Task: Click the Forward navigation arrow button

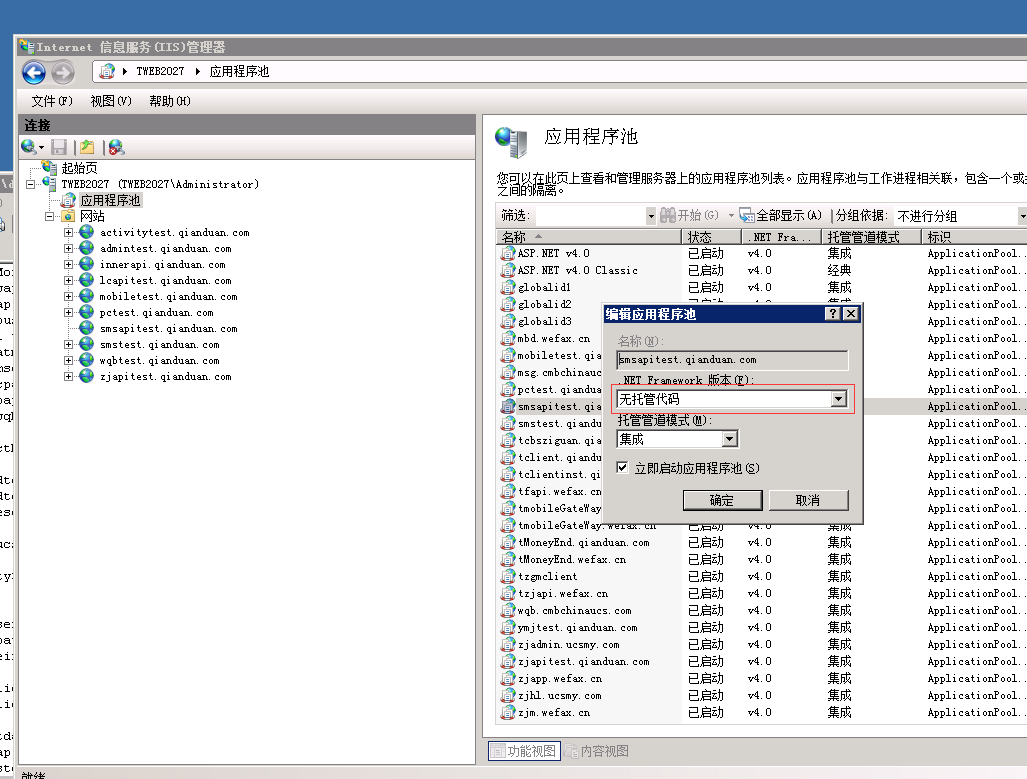Action: pos(63,72)
